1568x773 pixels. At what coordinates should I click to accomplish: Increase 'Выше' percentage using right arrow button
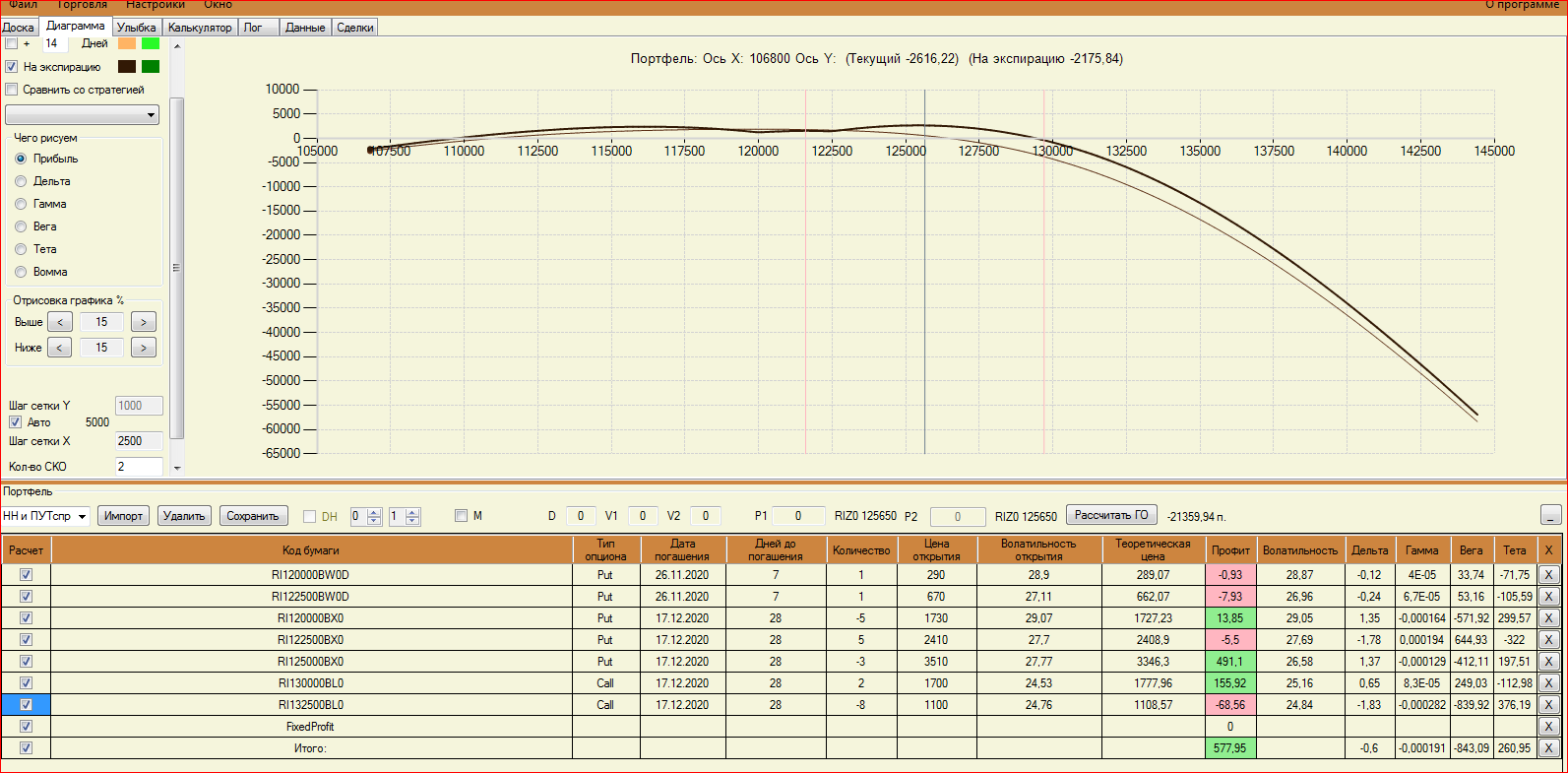[144, 322]
